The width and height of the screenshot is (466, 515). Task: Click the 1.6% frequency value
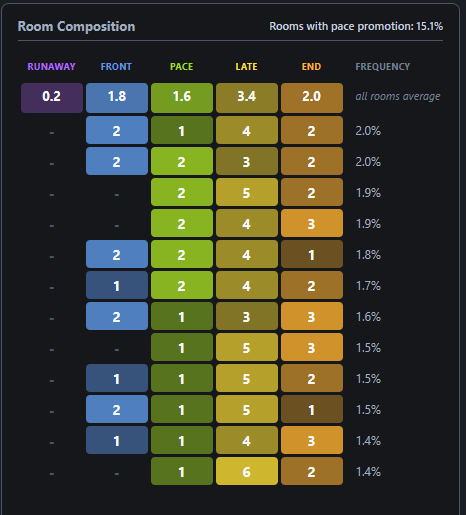pos(368,317)
